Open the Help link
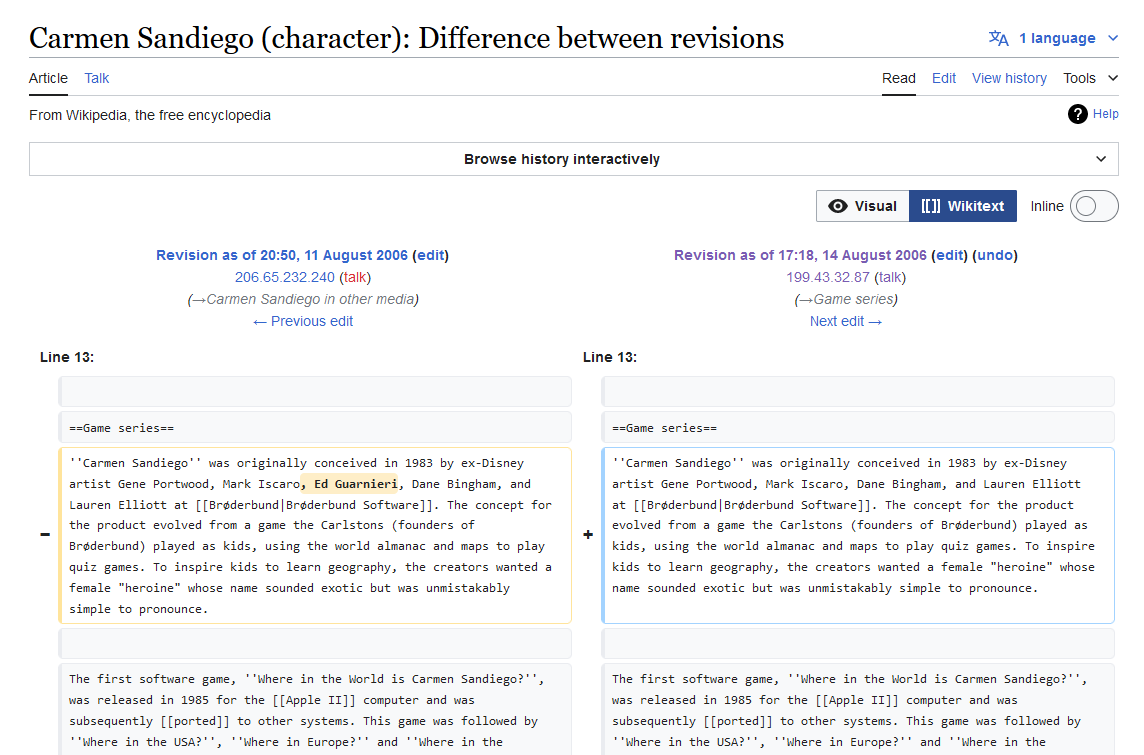1144x755 pixels. pos(1105,114)
